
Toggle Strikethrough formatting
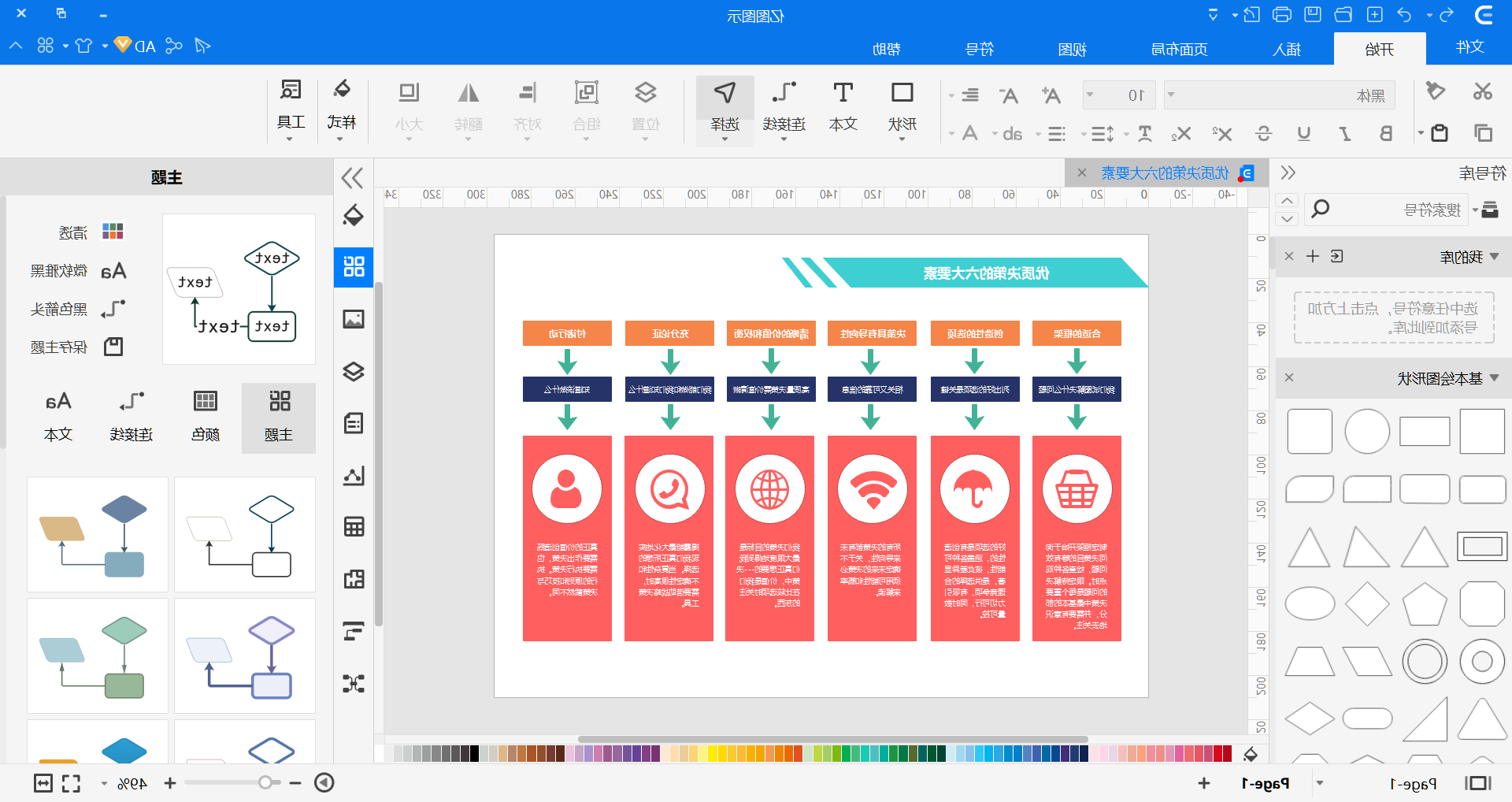1263,134
